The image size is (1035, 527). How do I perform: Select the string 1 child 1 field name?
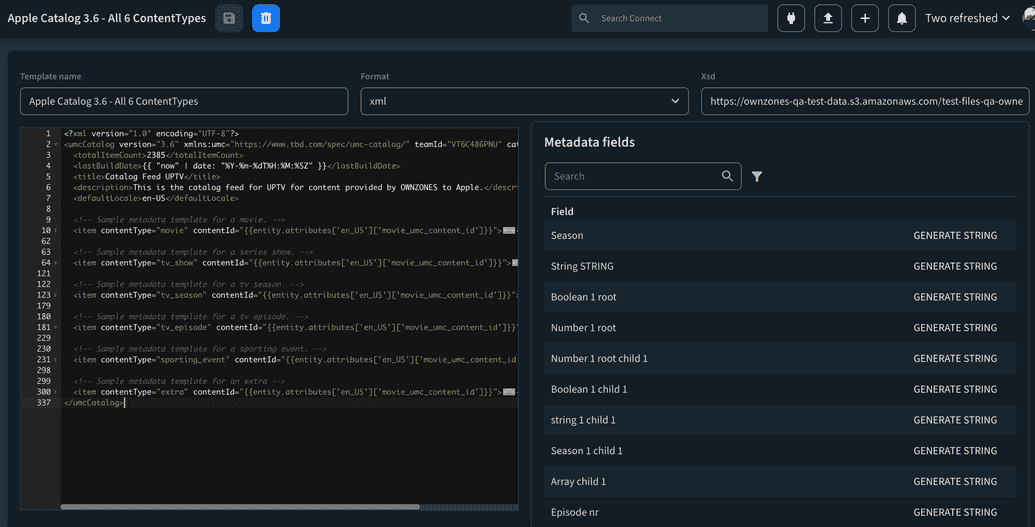[x=583, y=420]
